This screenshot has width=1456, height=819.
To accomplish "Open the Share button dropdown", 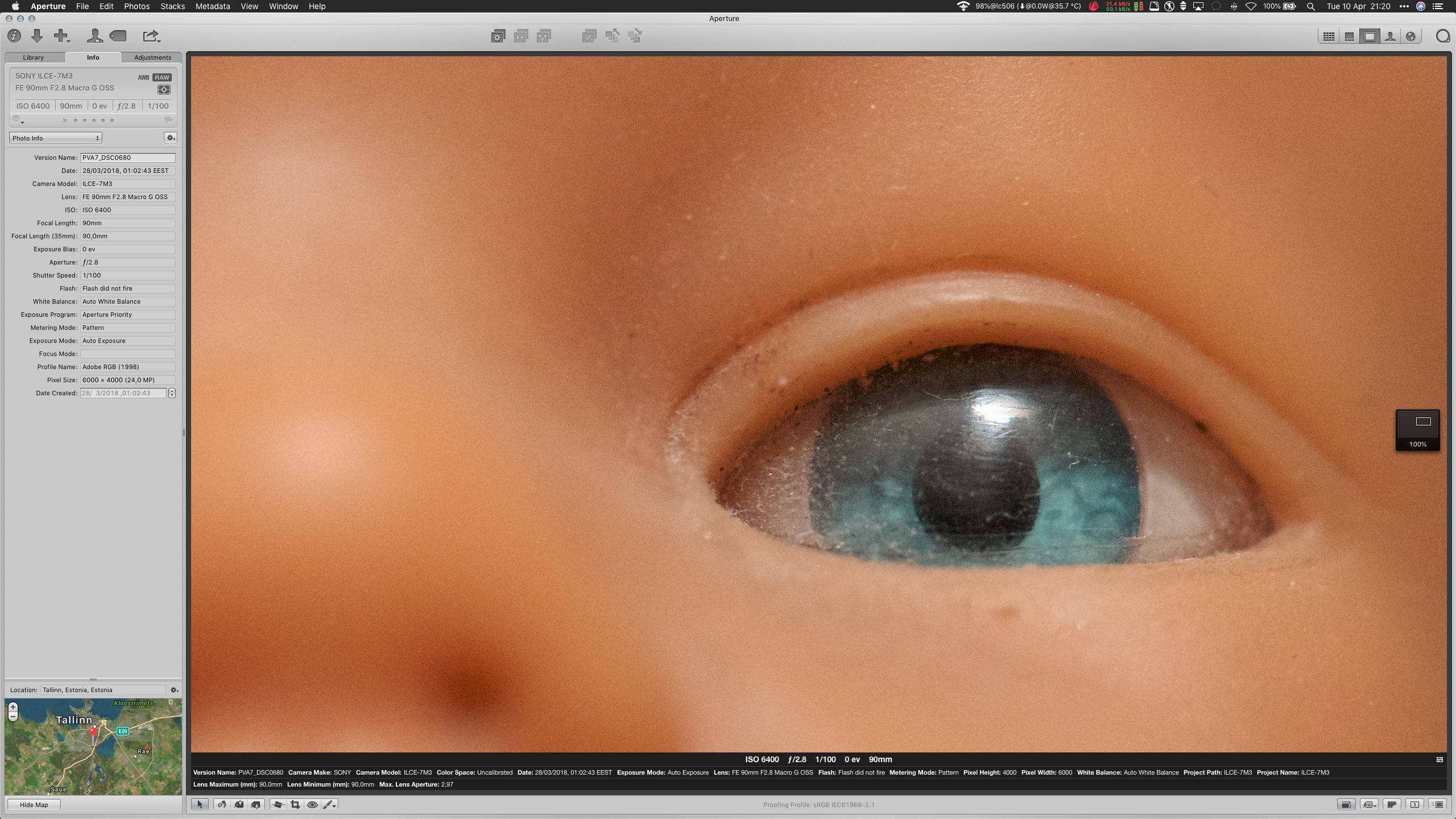I will tap(151, 36).
